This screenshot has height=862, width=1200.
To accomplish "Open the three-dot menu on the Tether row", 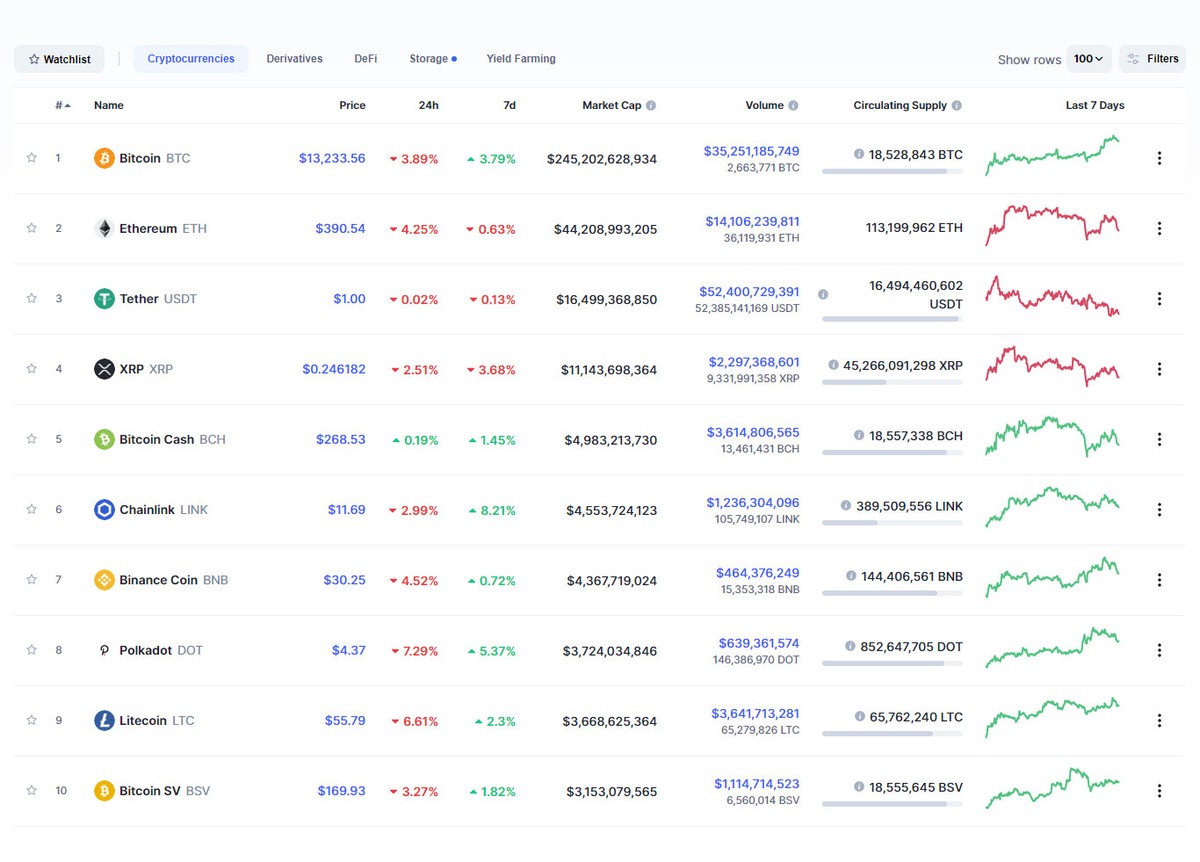I will 1159,298.
